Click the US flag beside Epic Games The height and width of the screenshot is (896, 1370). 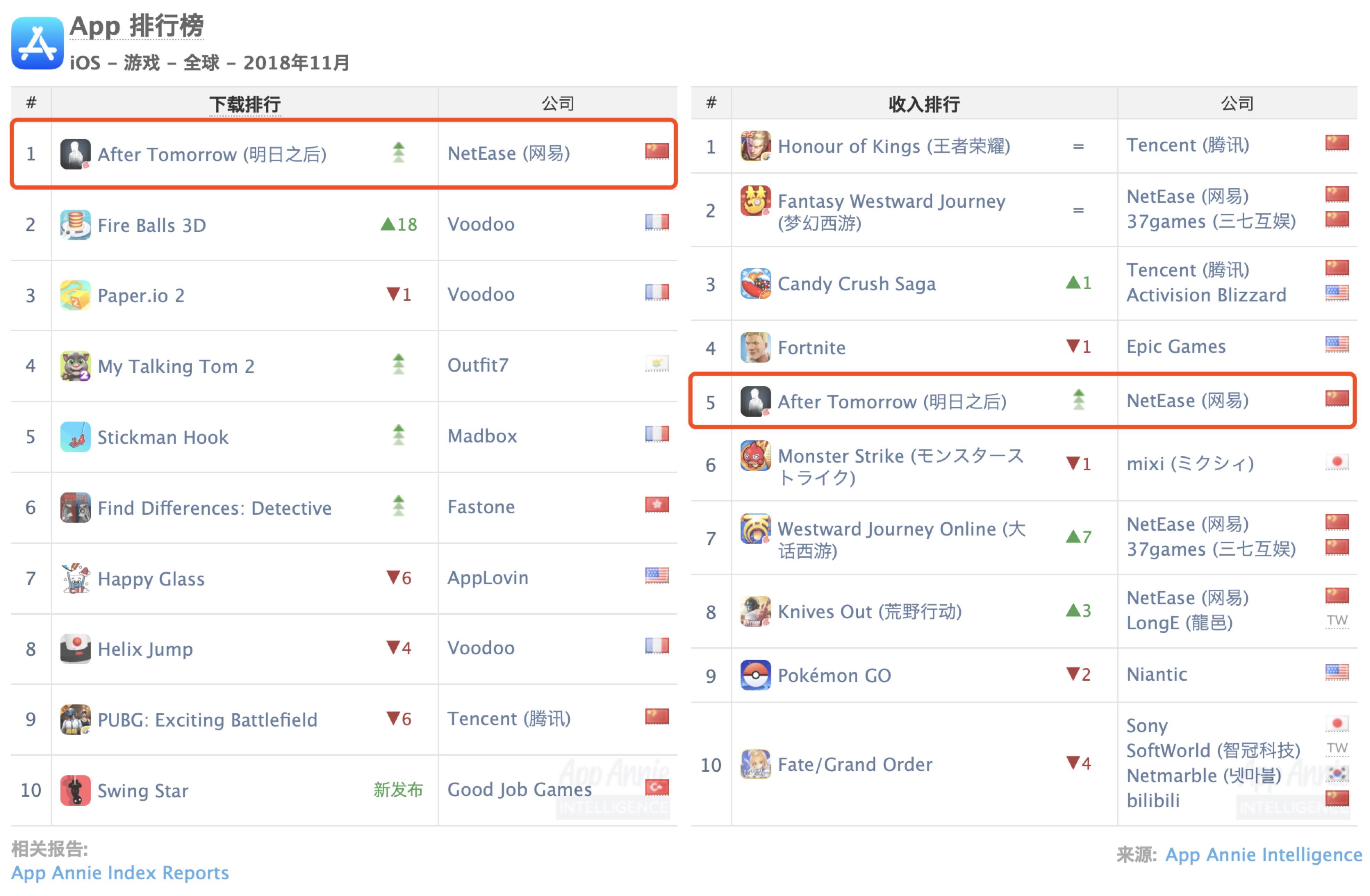point(1337,345)
